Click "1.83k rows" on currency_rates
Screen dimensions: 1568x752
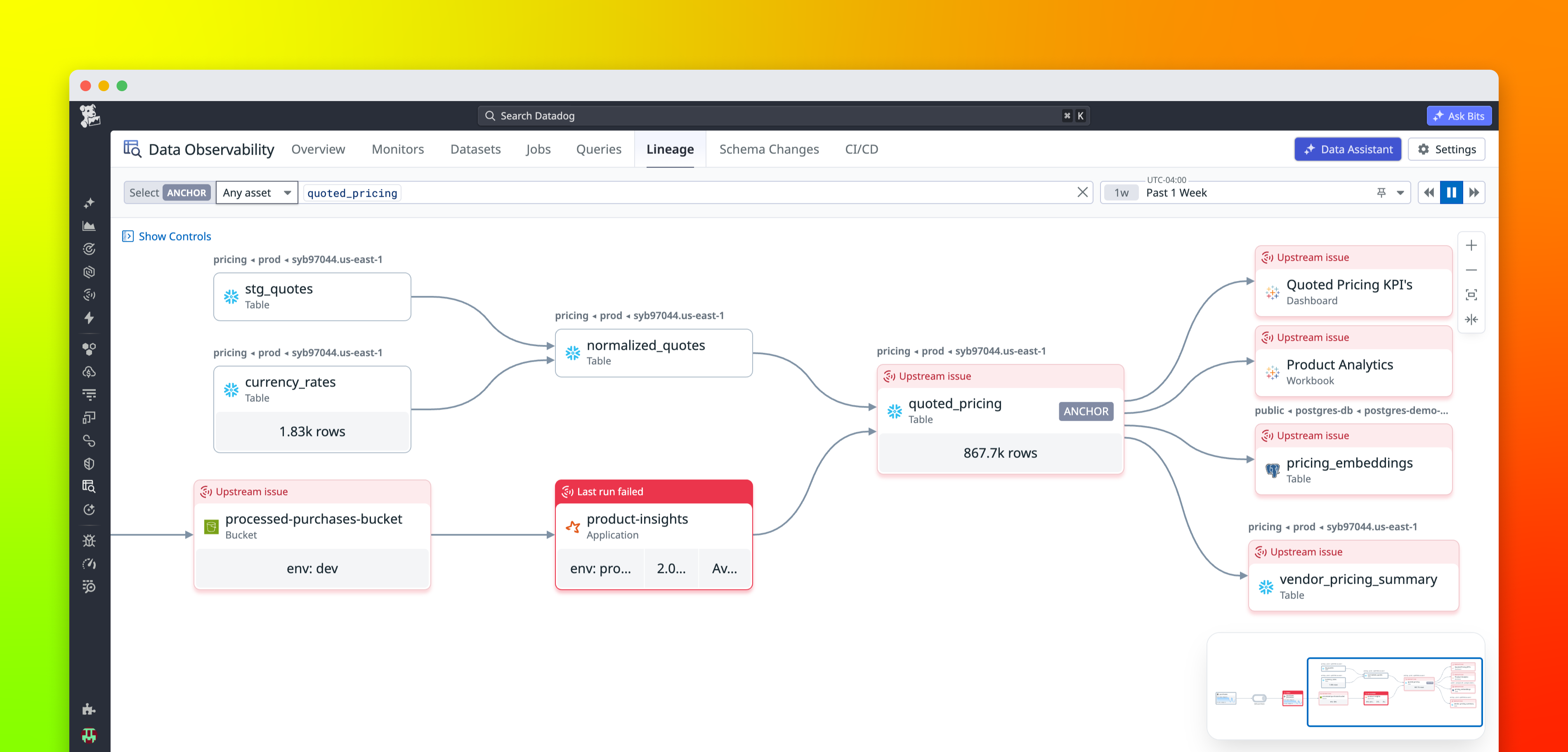pyautogui.click(x=312, y=431)
